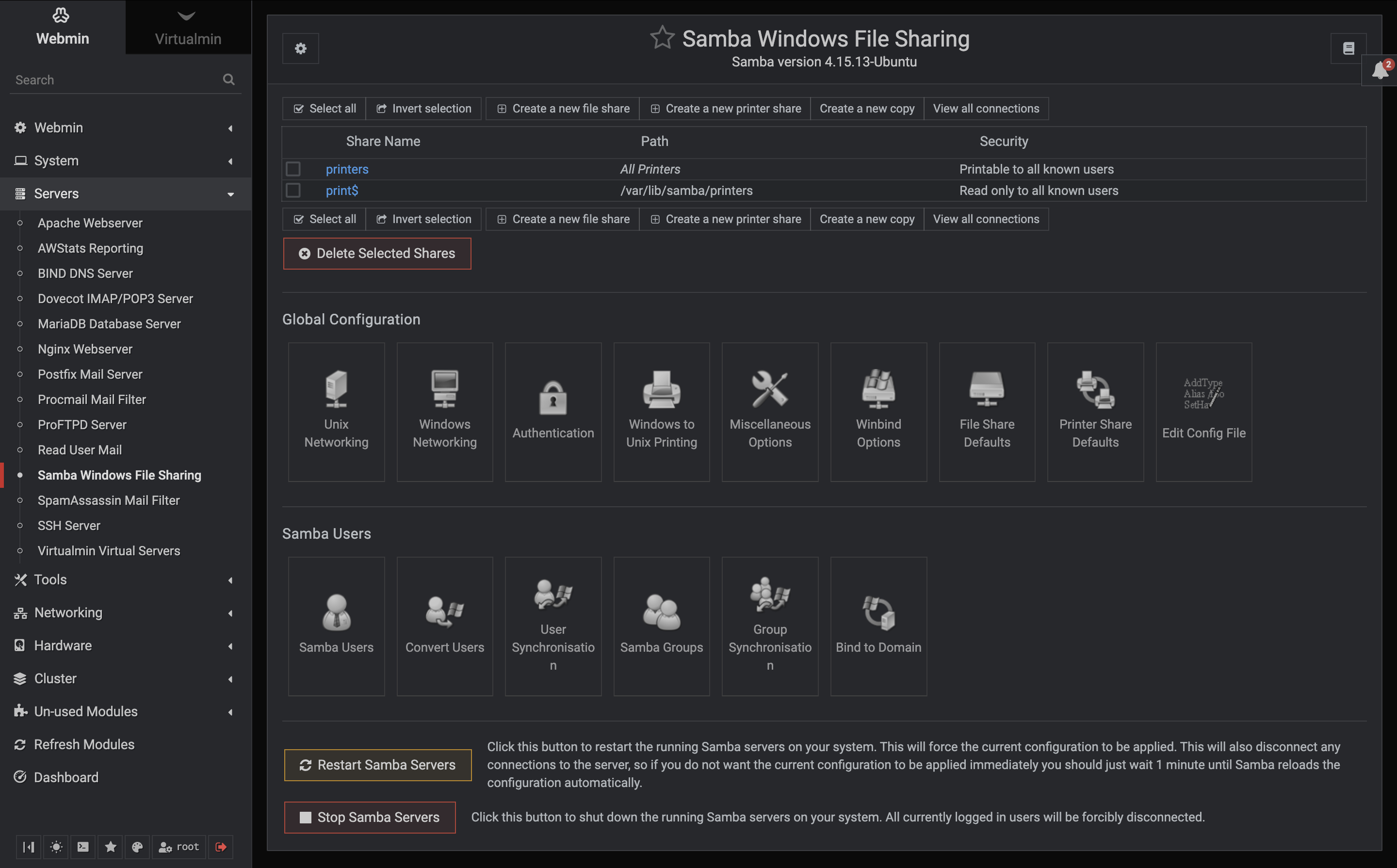Expand the Networking sidebar category
The width and height of the screenshot is (1397, 868).
tap(125, 612)
